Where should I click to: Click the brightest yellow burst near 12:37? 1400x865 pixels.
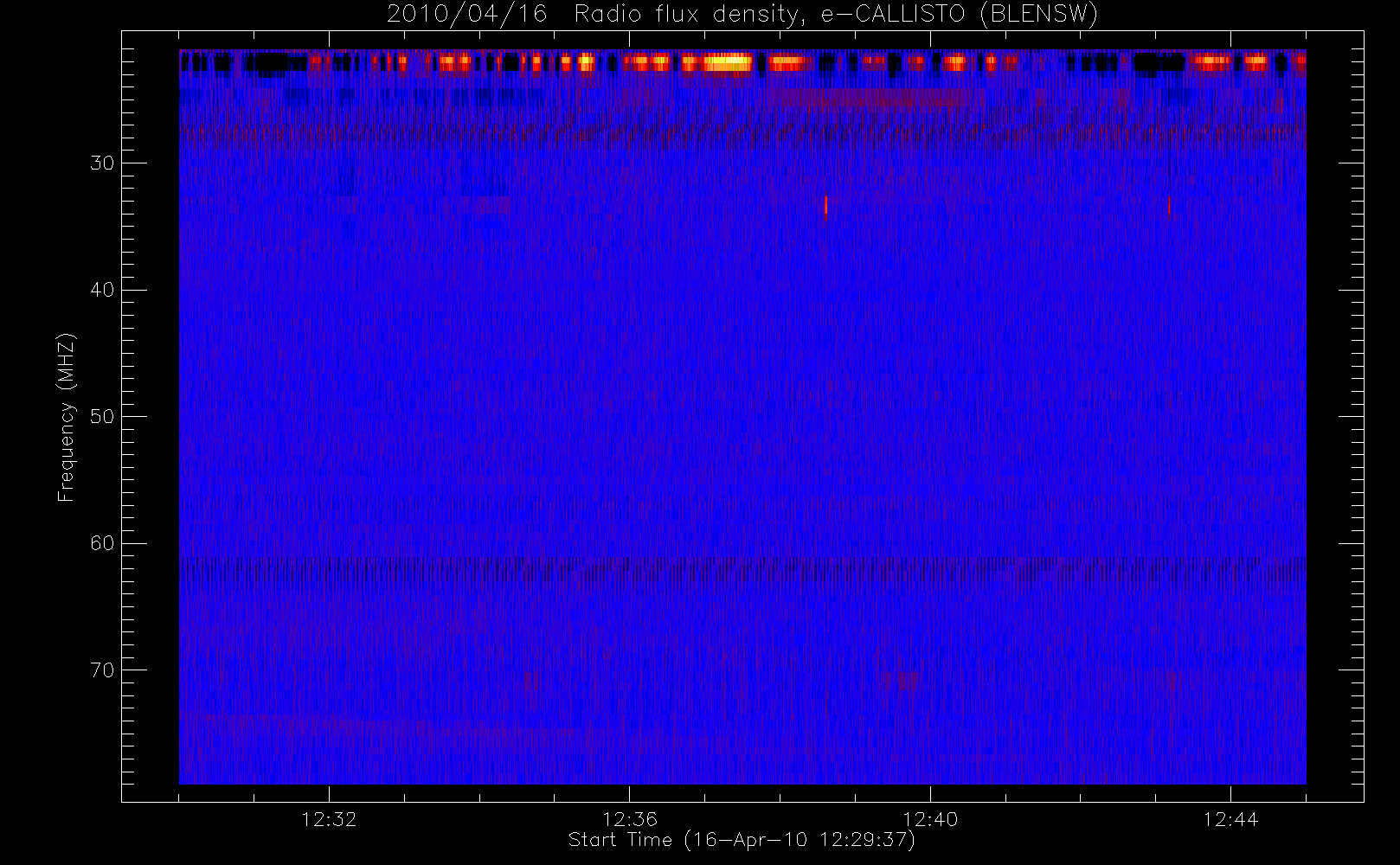(728, 62)
